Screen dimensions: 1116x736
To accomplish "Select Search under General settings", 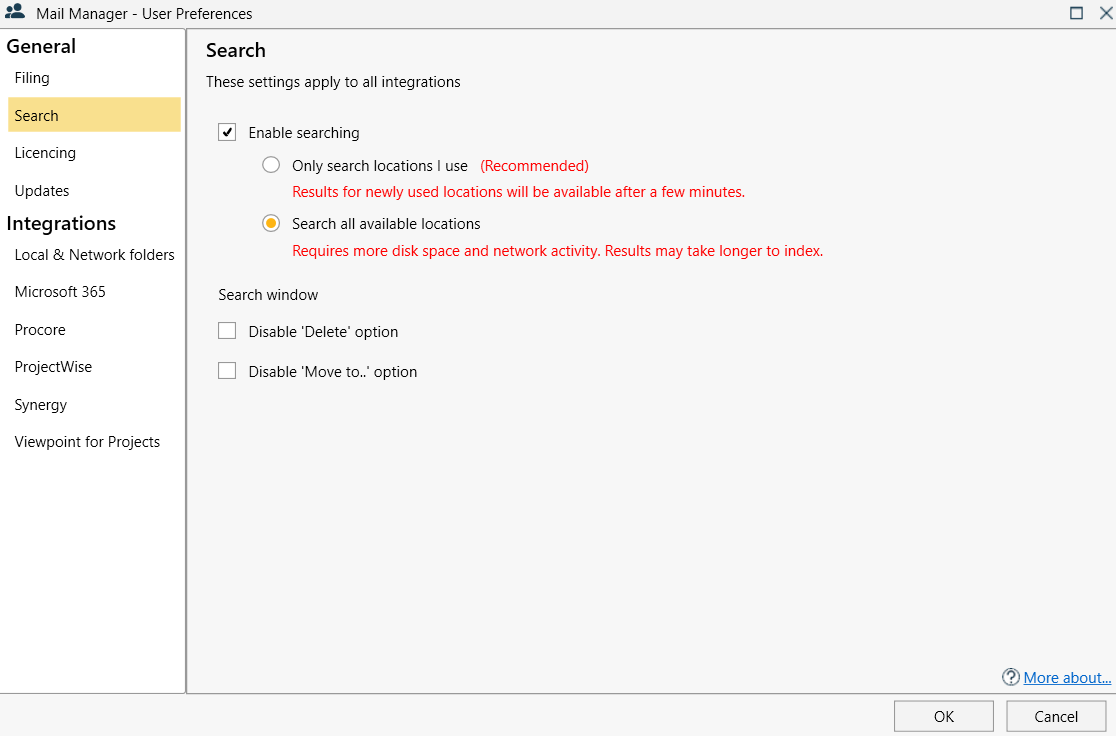I will tap(36, 115).
